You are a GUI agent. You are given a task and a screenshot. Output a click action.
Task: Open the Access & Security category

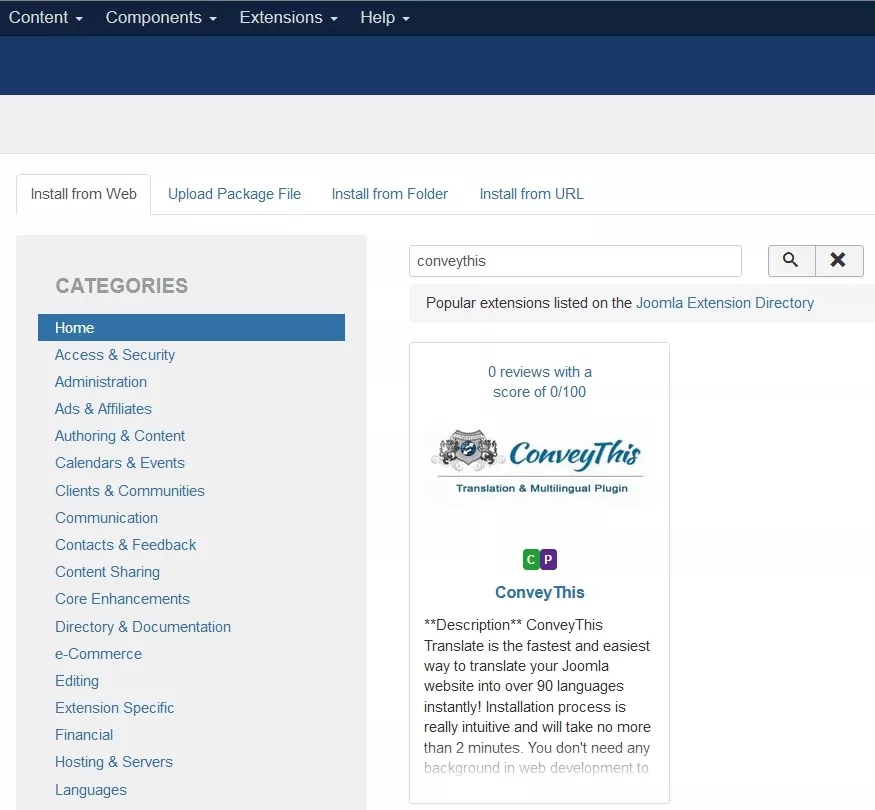click(114, 355)
